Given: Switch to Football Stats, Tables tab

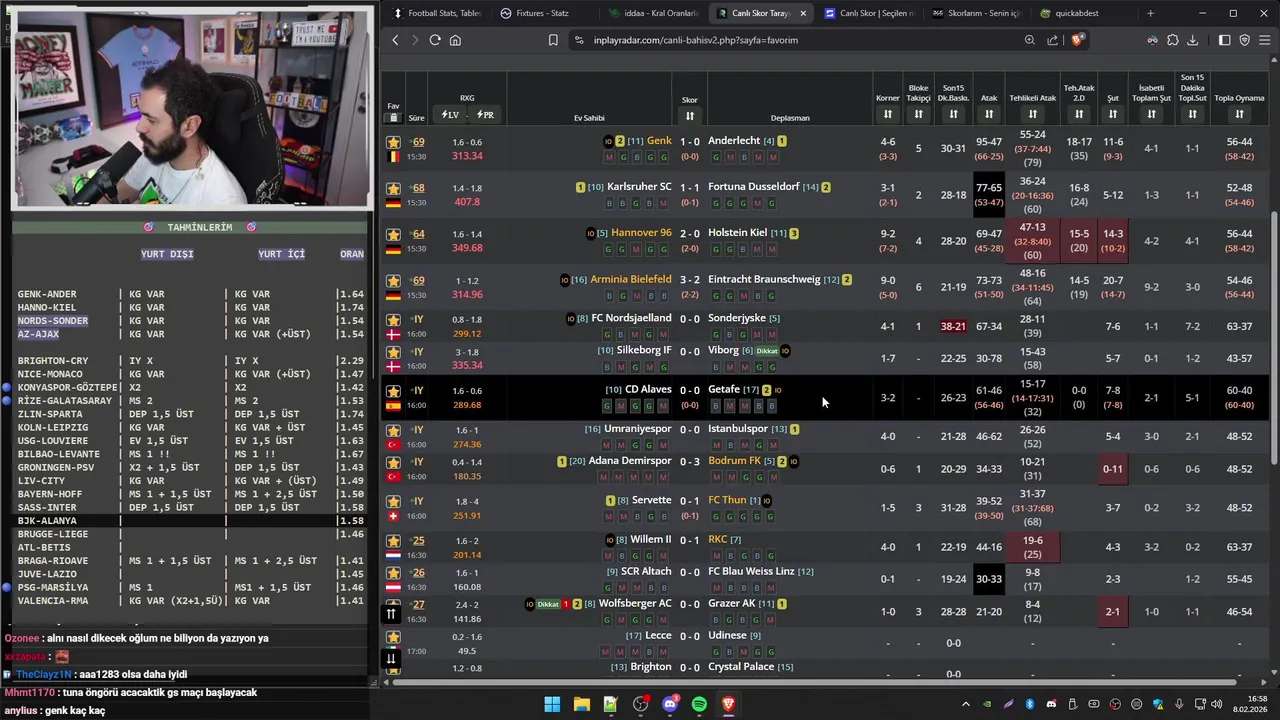Looking at the screenshot, I should (437, 13).
